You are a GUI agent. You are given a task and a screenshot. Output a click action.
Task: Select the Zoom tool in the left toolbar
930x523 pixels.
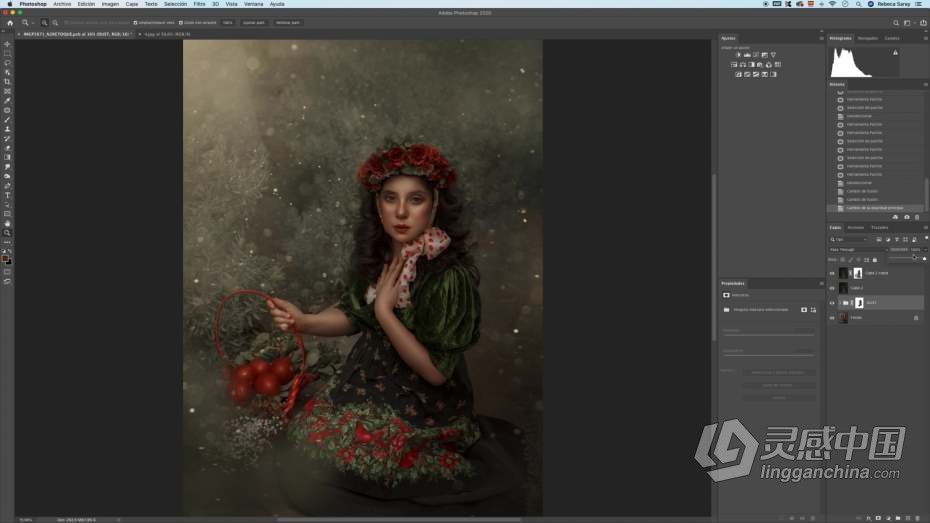tap(7, 233)
